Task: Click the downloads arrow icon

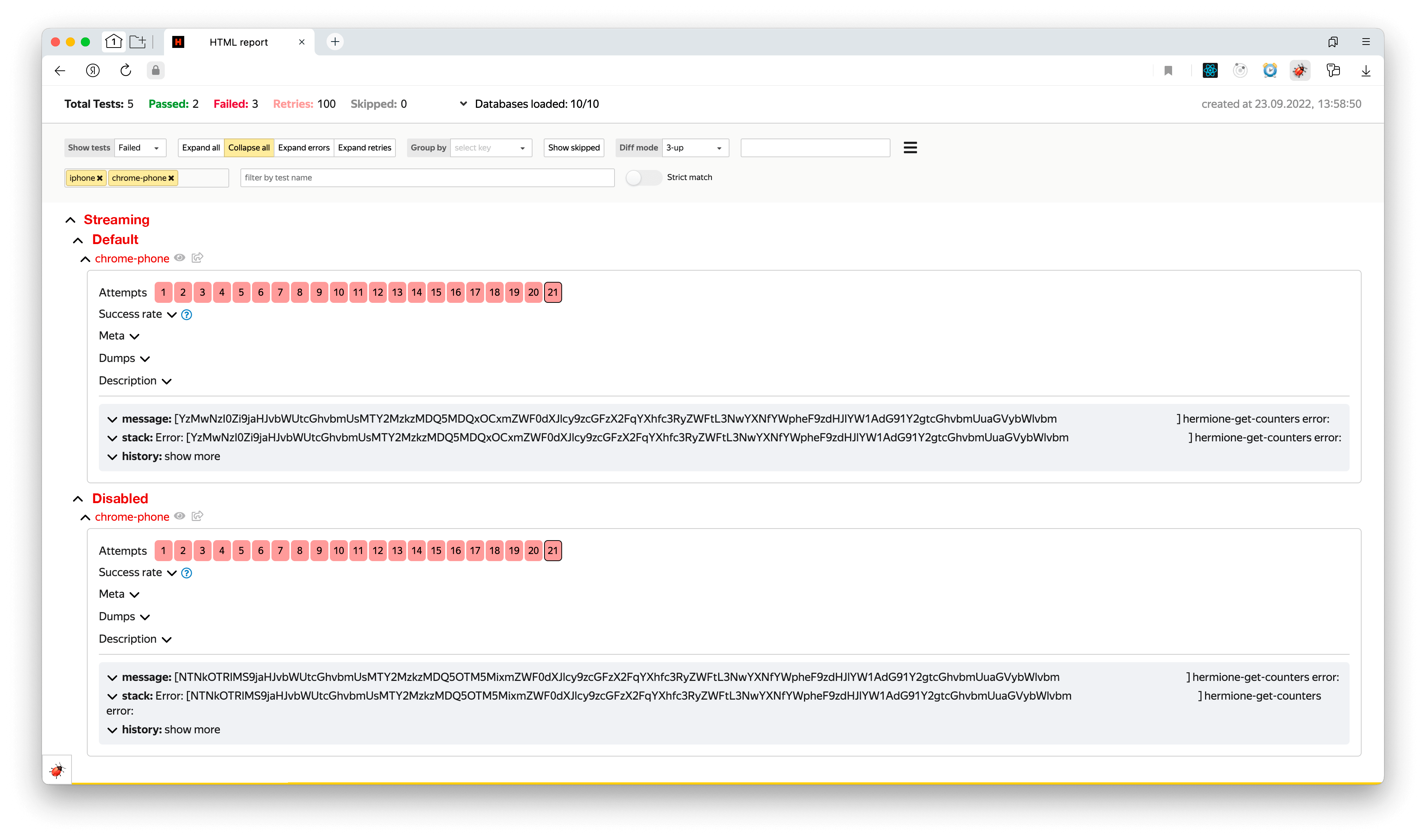Action: (1365, 71)
